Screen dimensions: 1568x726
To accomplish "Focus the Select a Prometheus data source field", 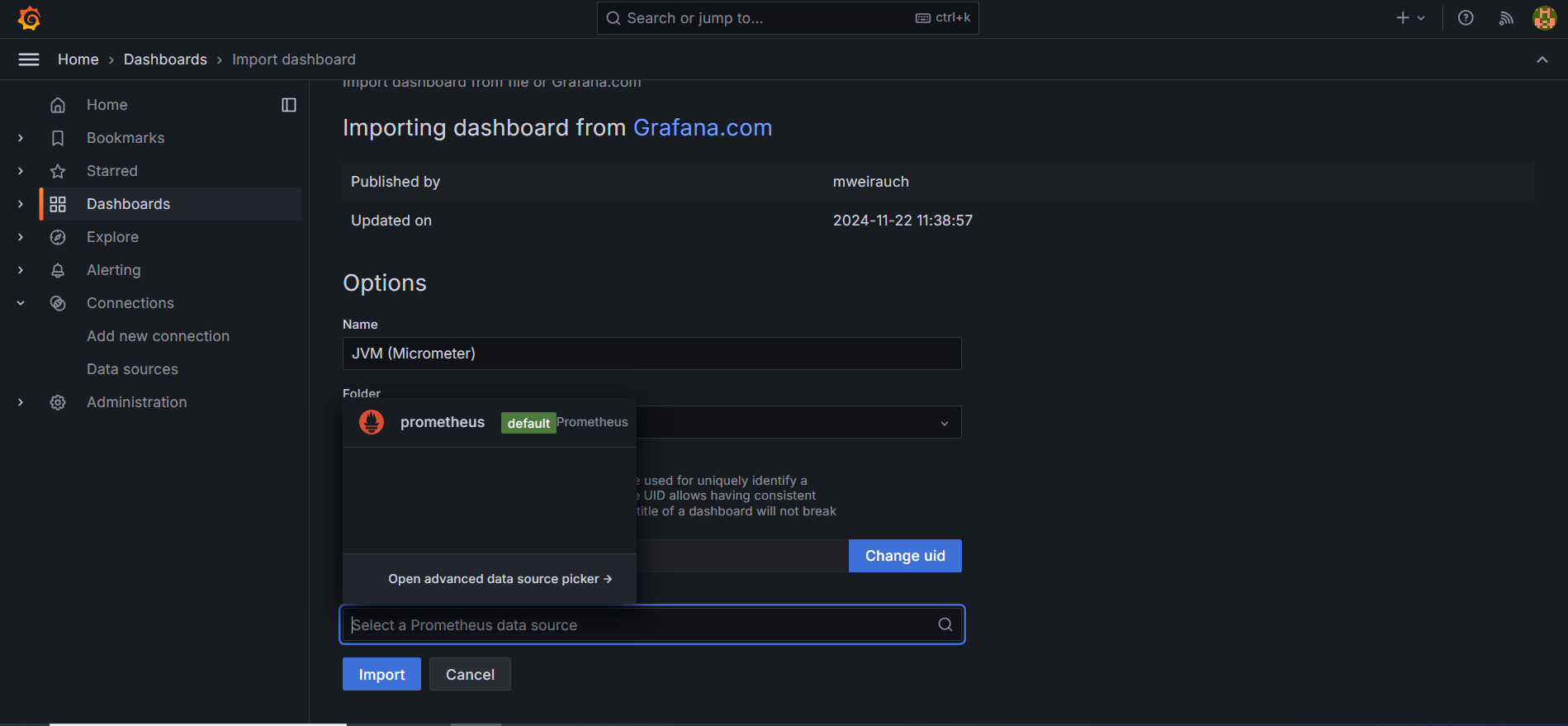I will (x=652, y=624).
